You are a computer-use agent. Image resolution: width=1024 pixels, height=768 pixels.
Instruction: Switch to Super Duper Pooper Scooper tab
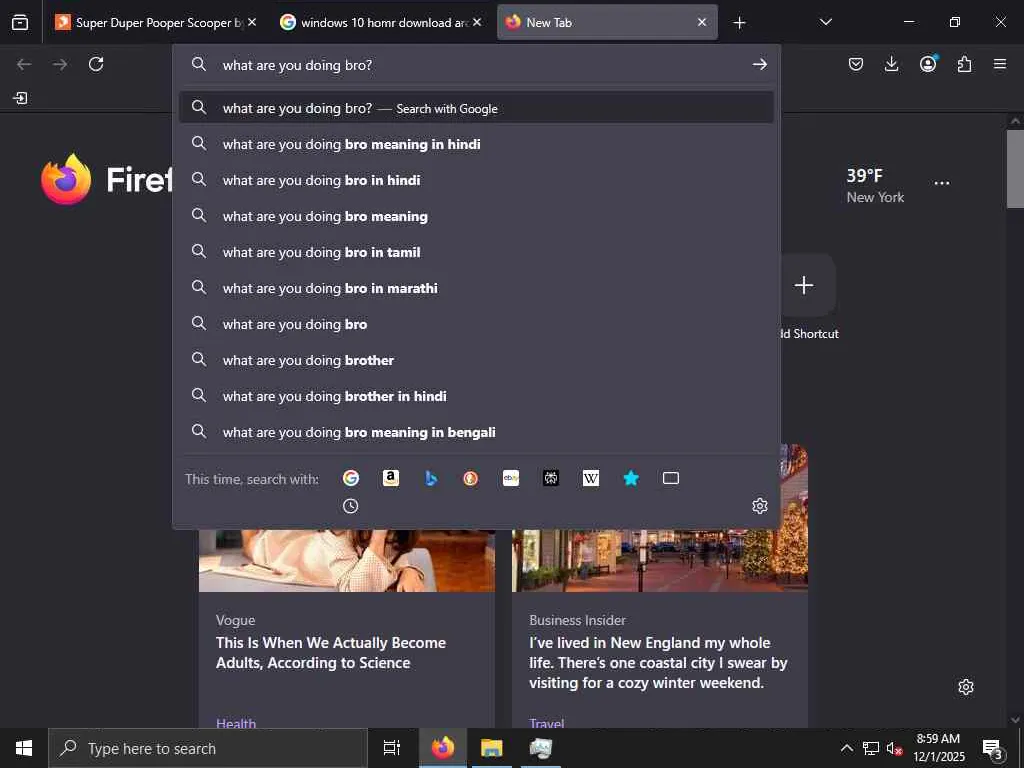[155, 22]
